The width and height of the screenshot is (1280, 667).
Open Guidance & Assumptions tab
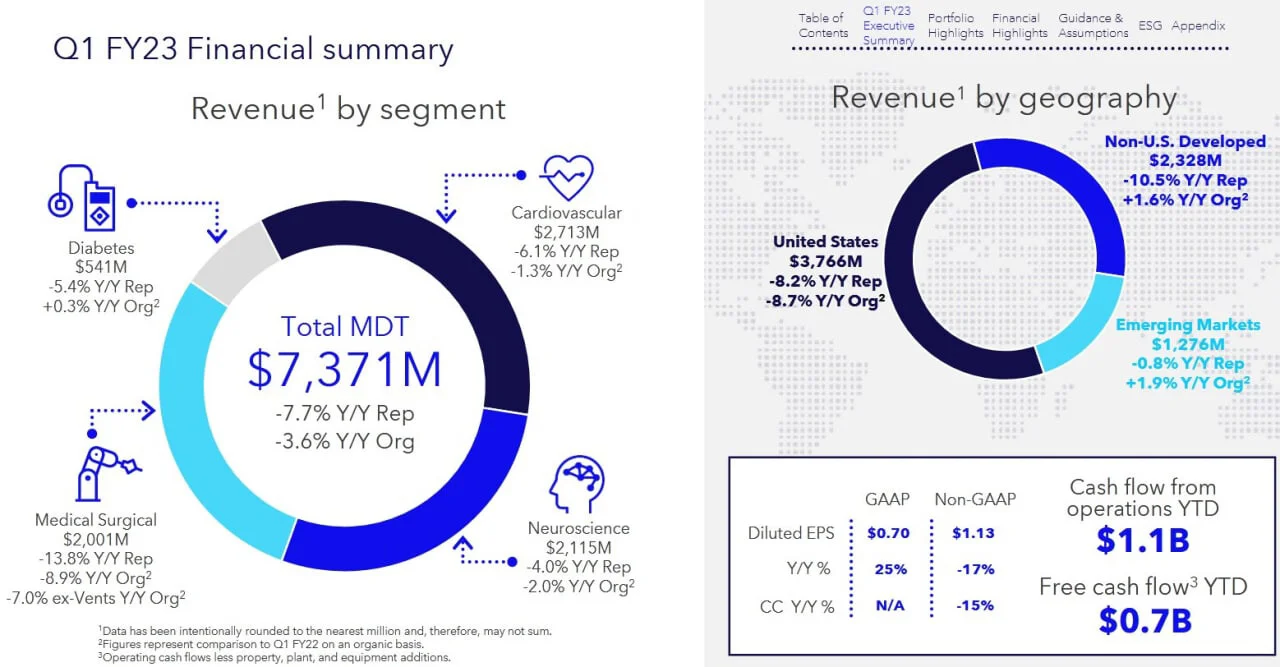point(1093,26)
